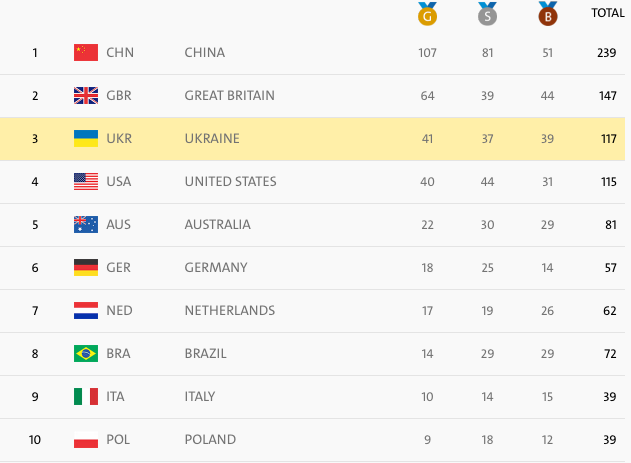Image resolution: width=631 pixels, height=463 pixels.
Task: Click the silver medal column icon
Action: 487,14
